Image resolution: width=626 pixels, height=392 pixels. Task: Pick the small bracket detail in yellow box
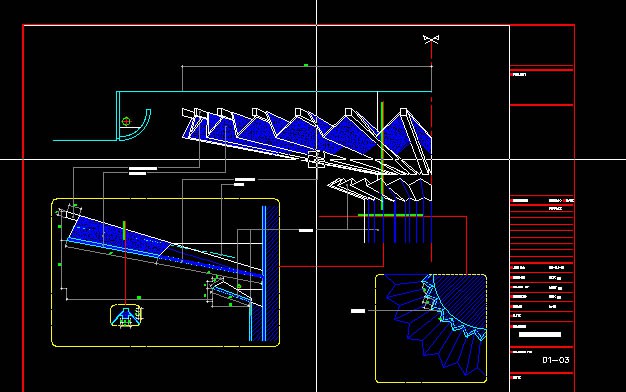[126, 316]
